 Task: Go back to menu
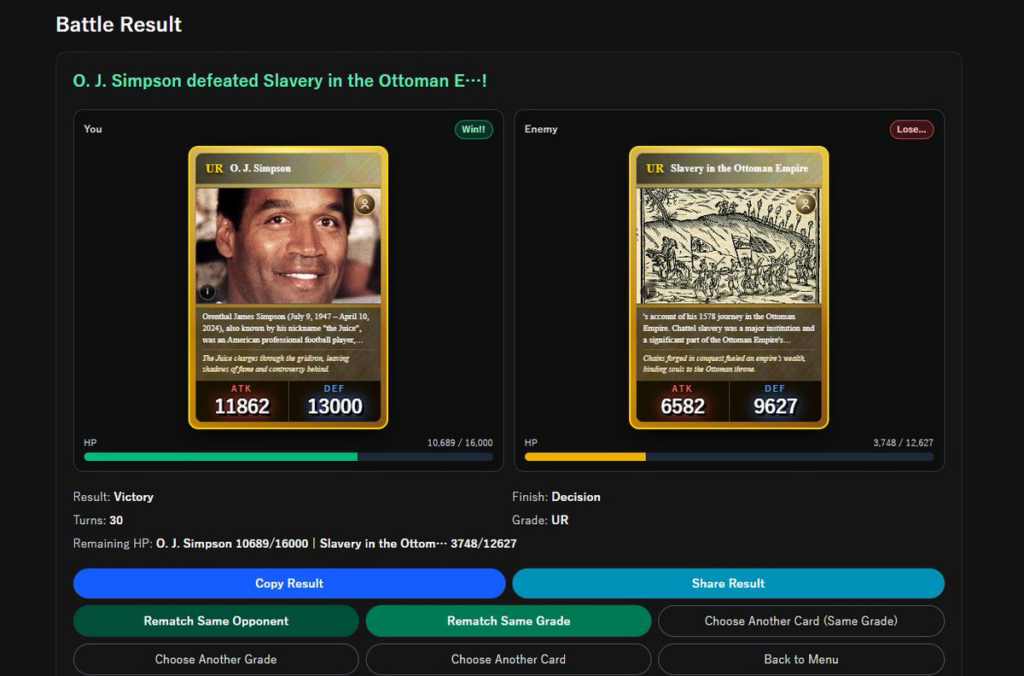(x=801, y=659)
